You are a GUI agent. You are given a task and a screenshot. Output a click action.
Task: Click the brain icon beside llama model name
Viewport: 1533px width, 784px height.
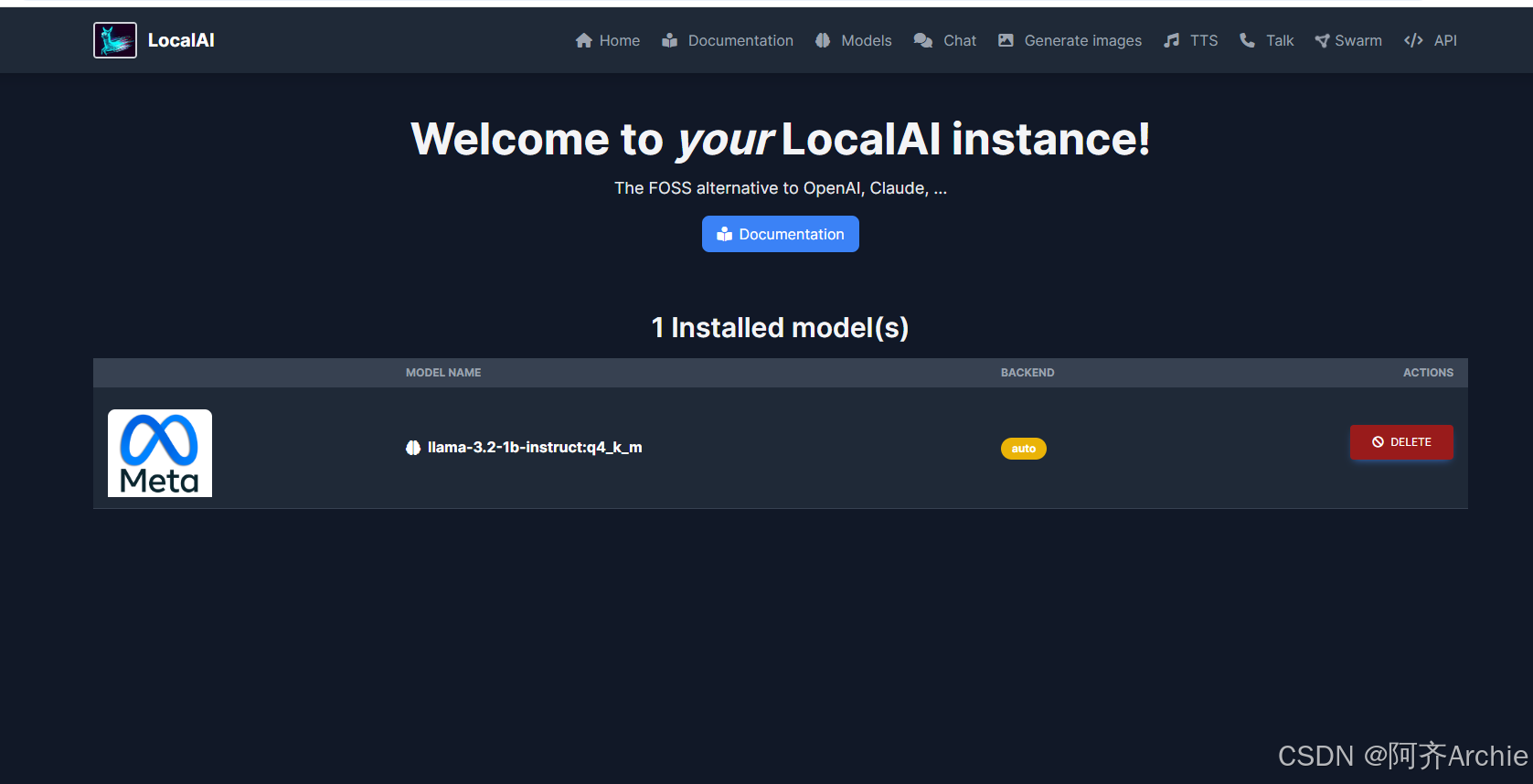pos(413,448)
